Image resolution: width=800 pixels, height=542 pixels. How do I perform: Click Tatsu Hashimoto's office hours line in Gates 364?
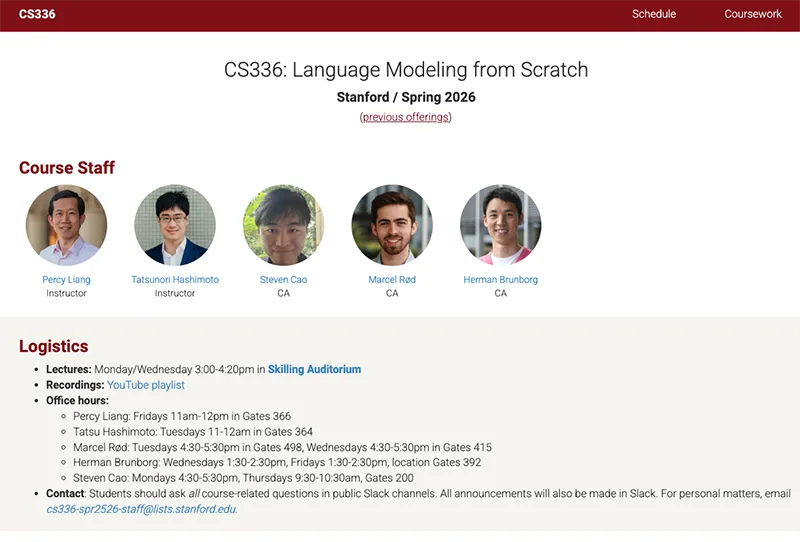pos(193,432)
